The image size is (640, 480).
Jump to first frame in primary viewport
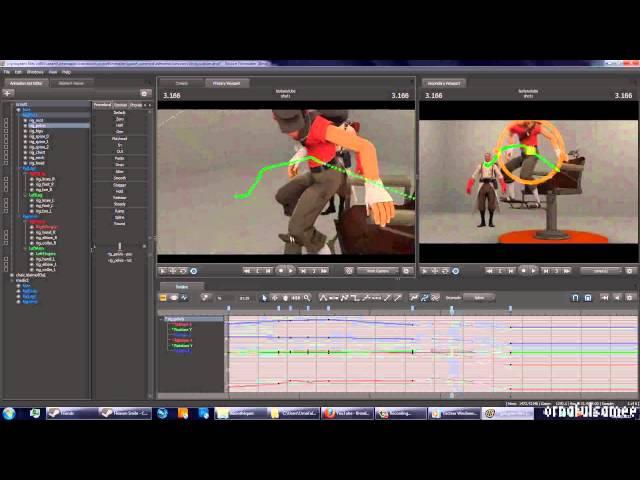tap(247, 271)
